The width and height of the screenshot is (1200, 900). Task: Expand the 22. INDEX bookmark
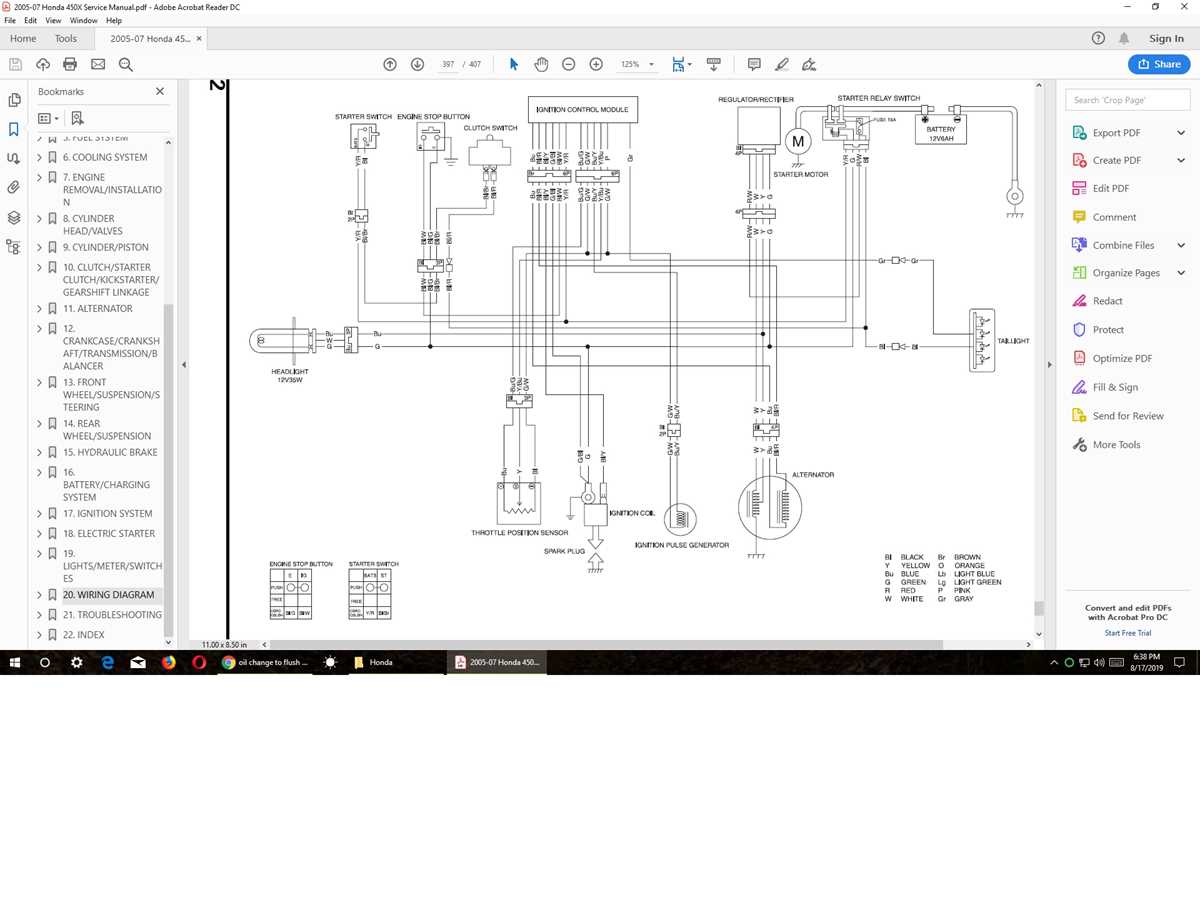click(40, 634)
